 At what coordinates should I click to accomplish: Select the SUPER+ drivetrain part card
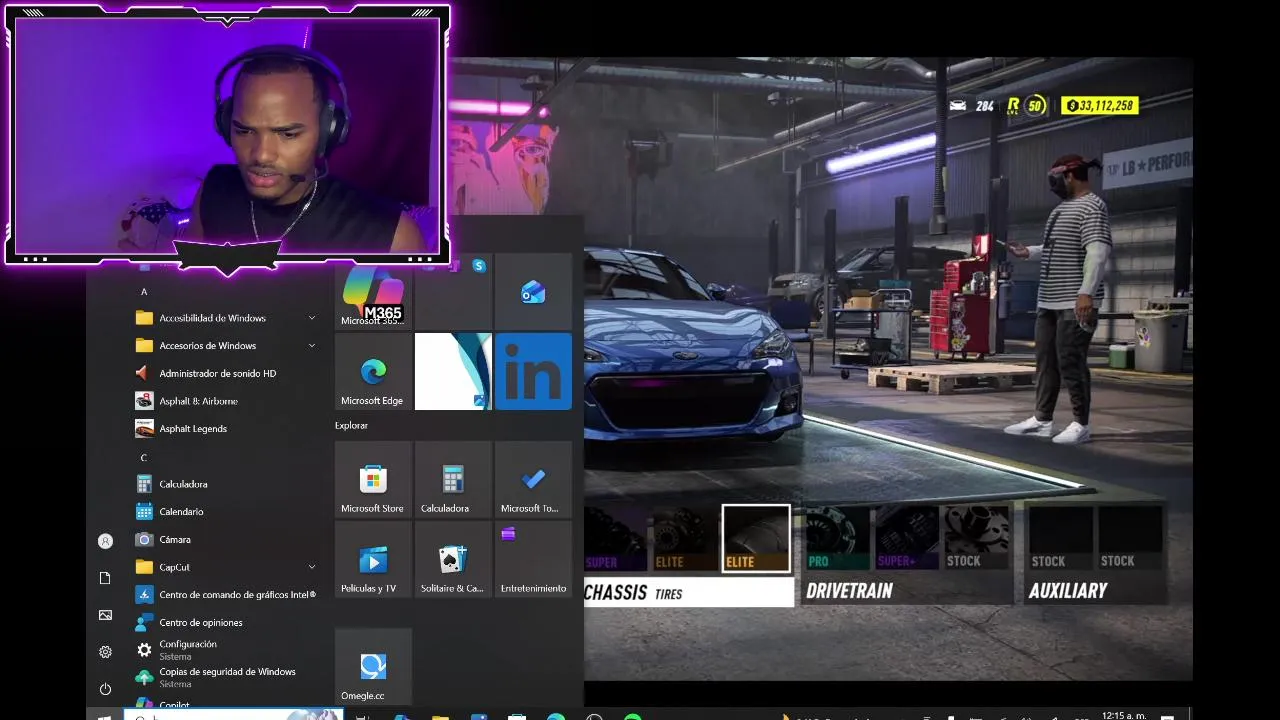coord(908,539)
